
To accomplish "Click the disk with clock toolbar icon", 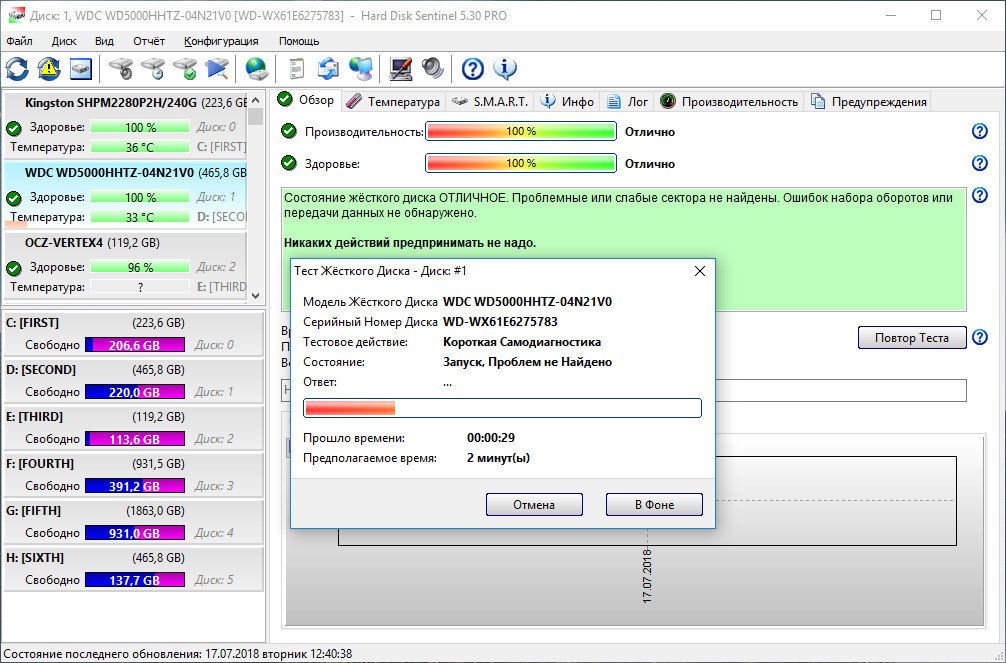I will tap(153, 69).
